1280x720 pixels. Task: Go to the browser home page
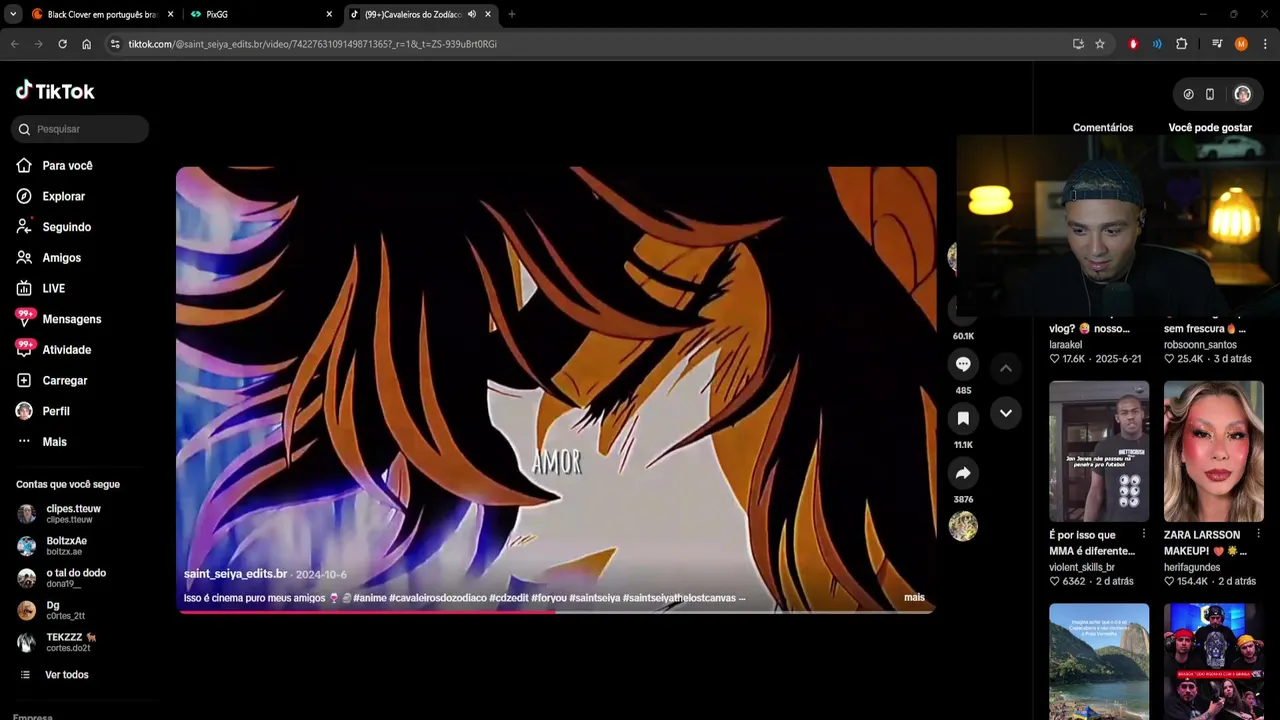pyautogui.click(x=87, y=44)
